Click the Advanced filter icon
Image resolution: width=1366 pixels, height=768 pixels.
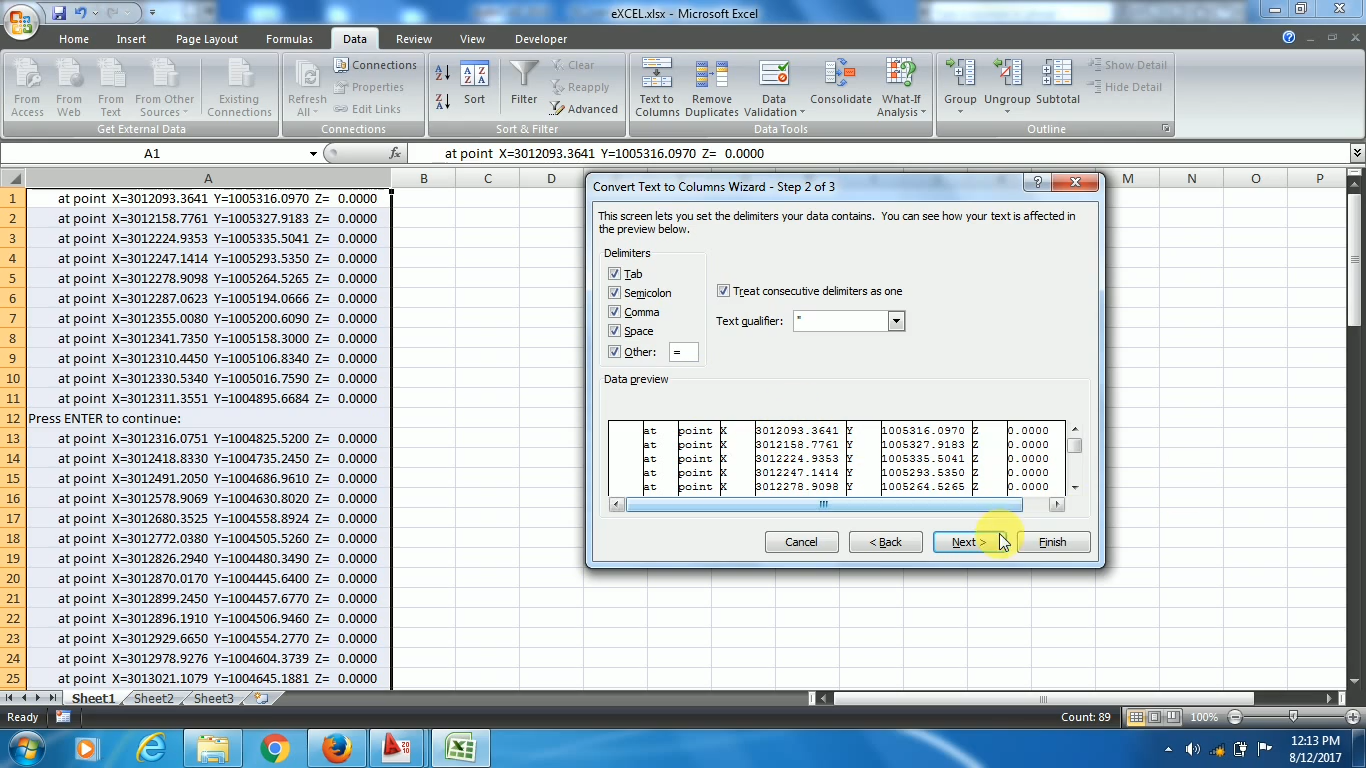[584, 110]
